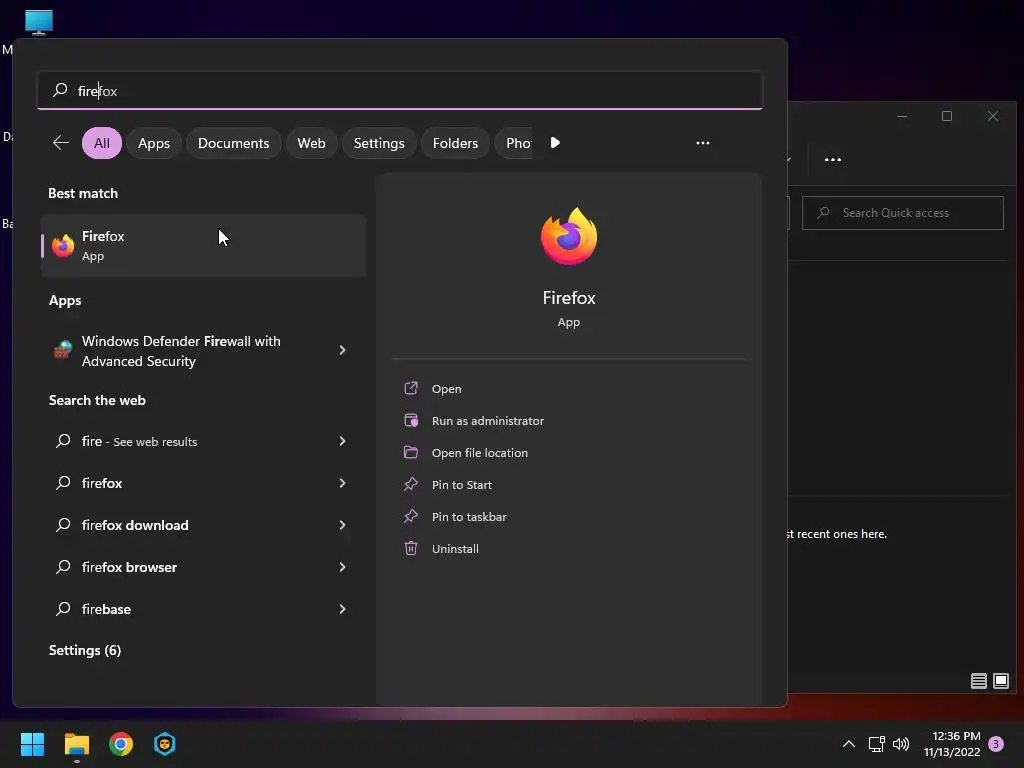Click the Open icon in preview pane
Image resolution: width=1024 pixels, height=768 pixels.
(411, 388)
